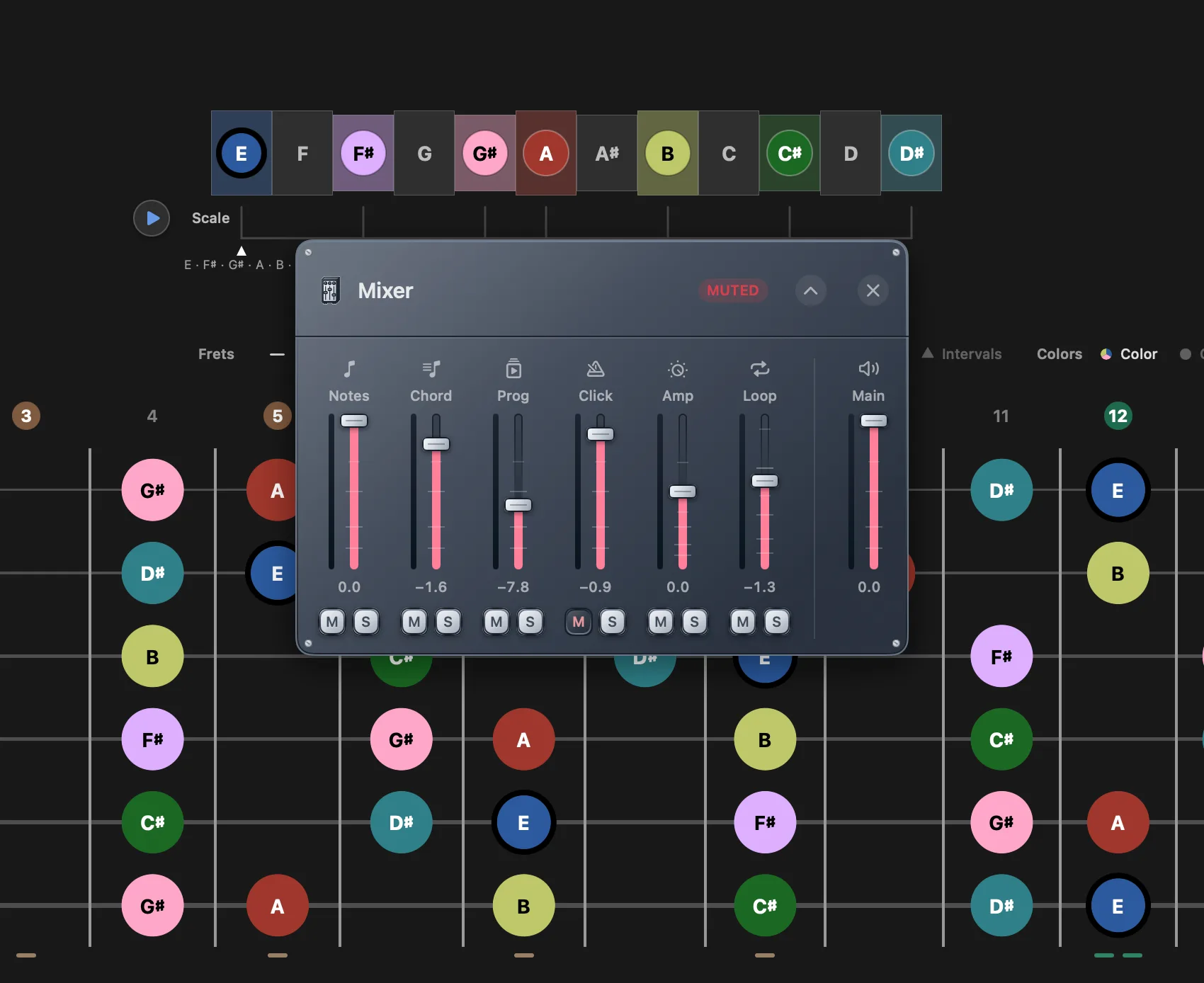Unmute the Click channel
This screenshot has width=1204, height=983.
point(579,622)
